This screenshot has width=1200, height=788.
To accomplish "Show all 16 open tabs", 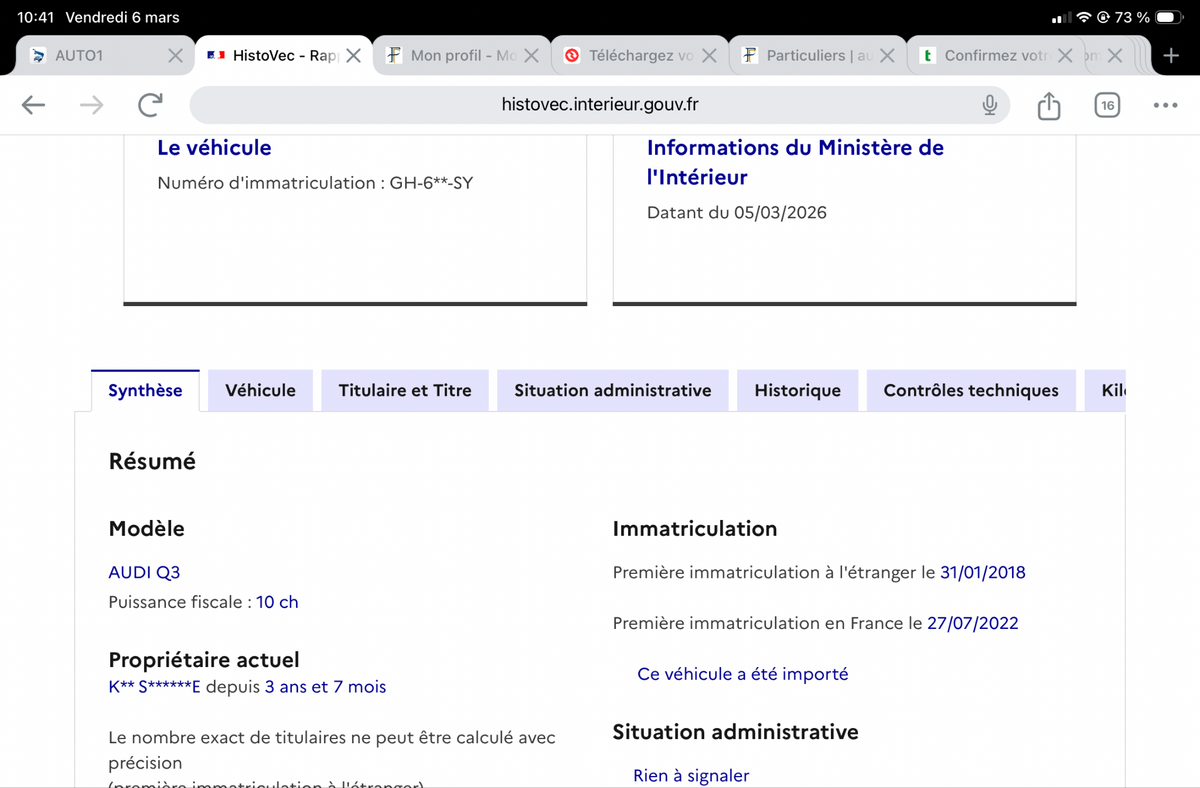I will pos(1106,105).
